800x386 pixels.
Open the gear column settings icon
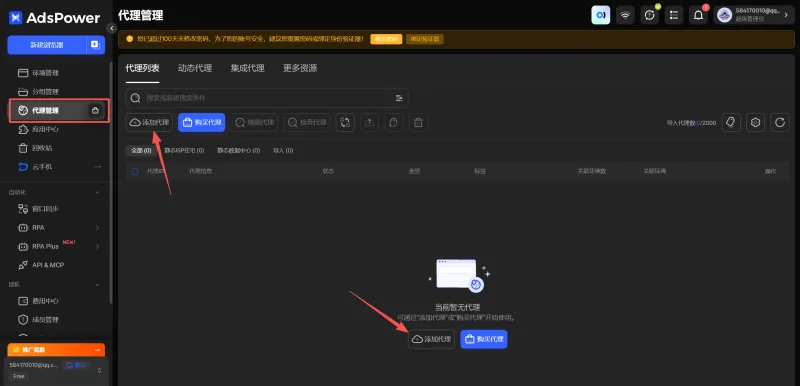(756, 122)
